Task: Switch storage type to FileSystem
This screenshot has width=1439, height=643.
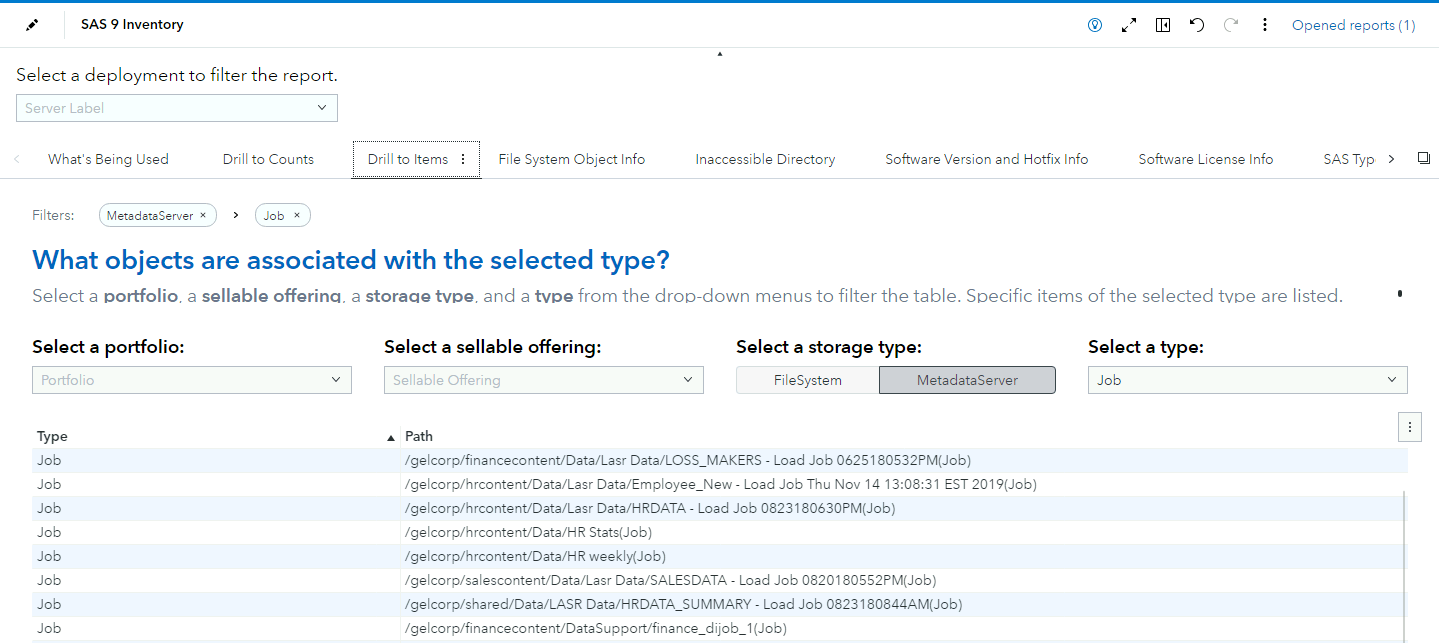Action: pyautogui.click(x=806, y=379)
